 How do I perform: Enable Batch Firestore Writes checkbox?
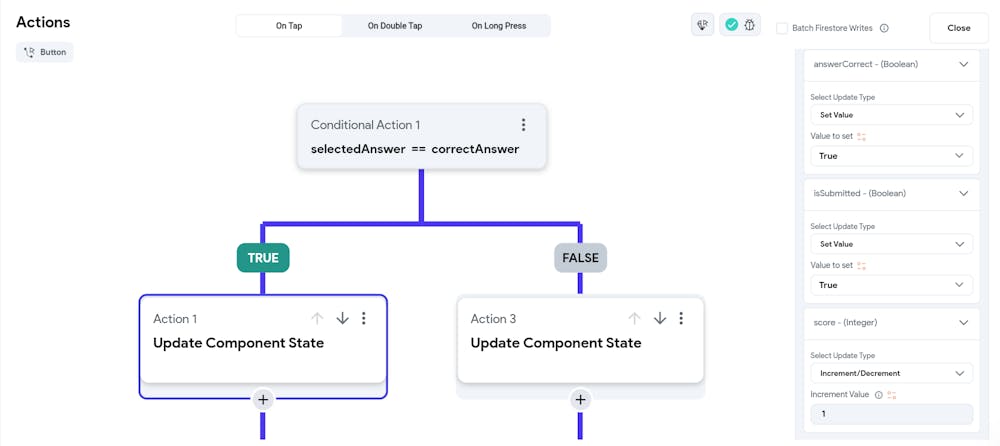click(782, 28)
